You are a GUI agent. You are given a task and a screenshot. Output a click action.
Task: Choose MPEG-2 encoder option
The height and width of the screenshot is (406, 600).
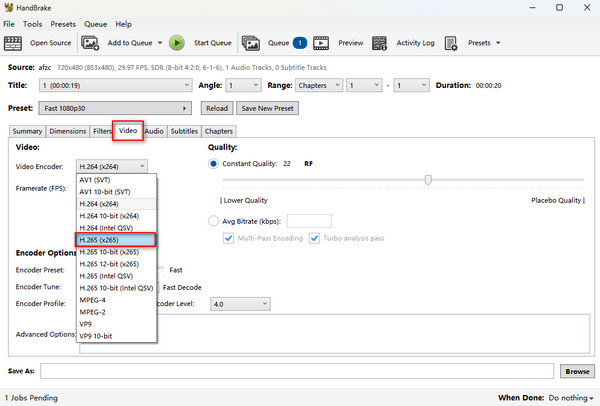click(x=116, y=312)
